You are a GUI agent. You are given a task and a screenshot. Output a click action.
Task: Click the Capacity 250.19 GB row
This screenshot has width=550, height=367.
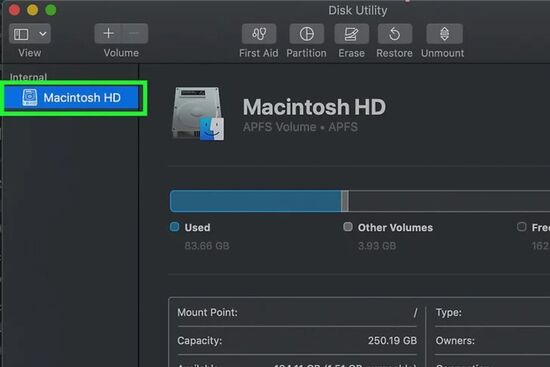coord(297,340)
